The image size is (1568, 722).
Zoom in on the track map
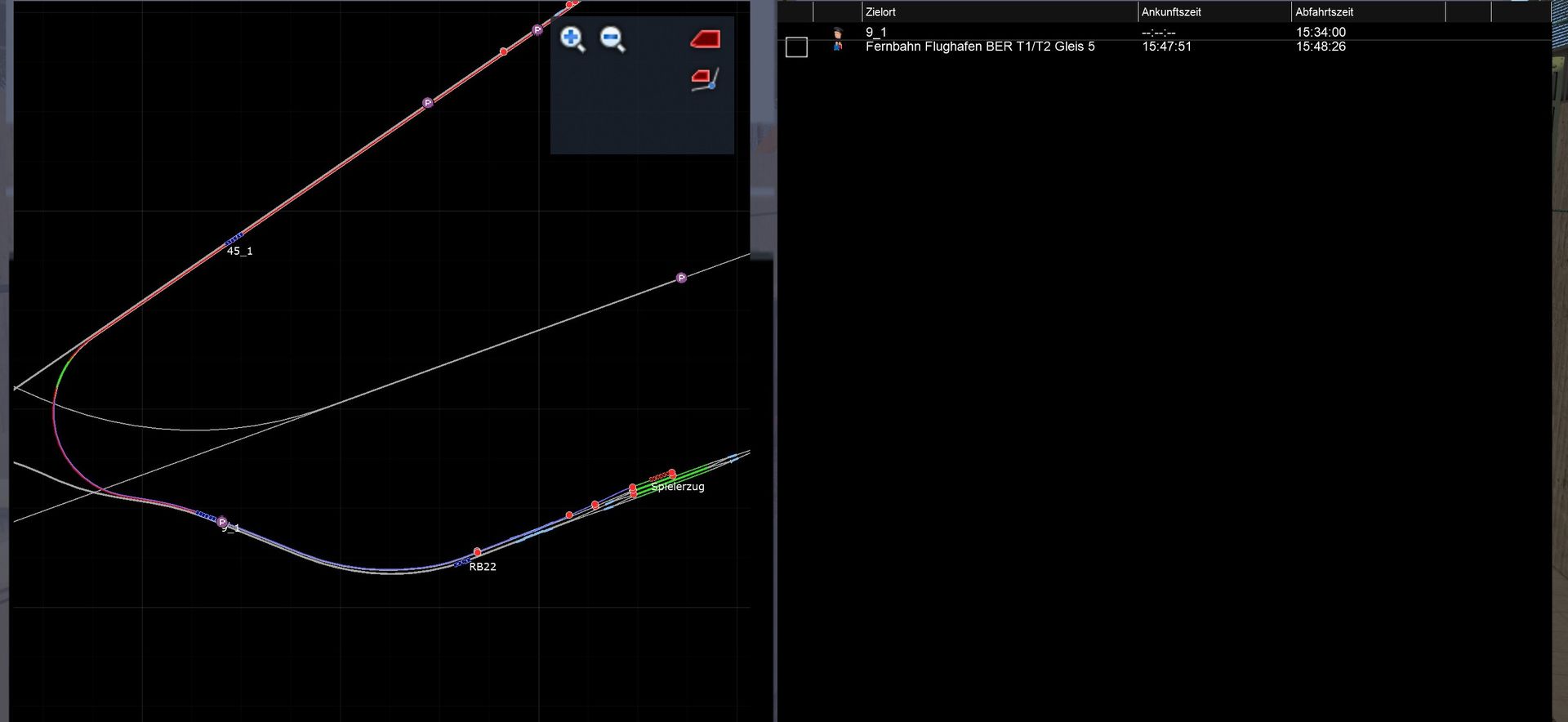pos(572,39)
